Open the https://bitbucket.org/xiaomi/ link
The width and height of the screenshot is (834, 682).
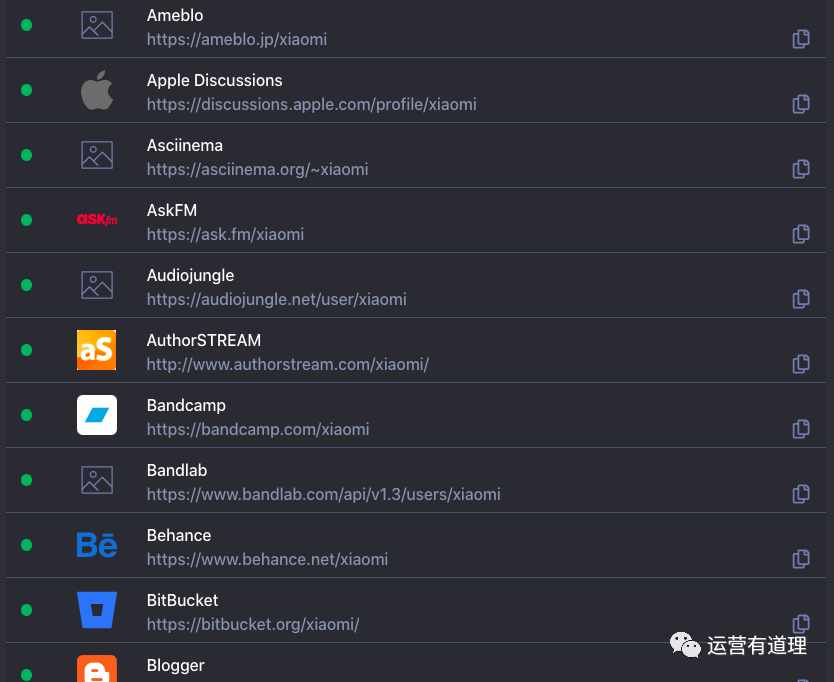253,624
